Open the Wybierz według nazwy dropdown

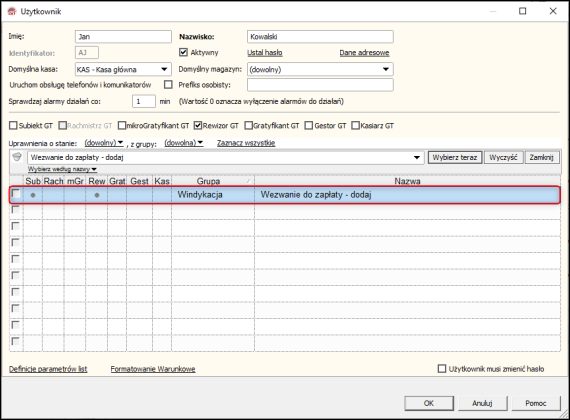pyautogui.click(x=63, y=169)
